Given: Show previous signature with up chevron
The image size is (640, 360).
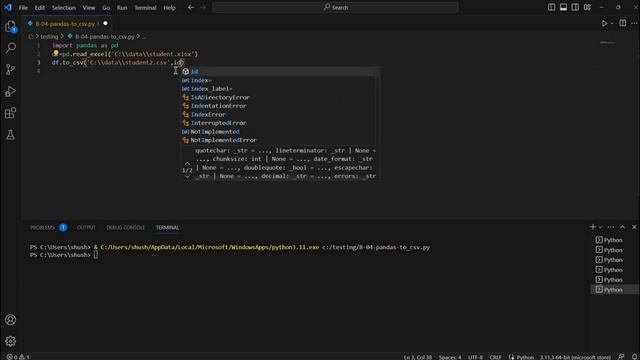Looking at the screenshot, I should 187,164.
